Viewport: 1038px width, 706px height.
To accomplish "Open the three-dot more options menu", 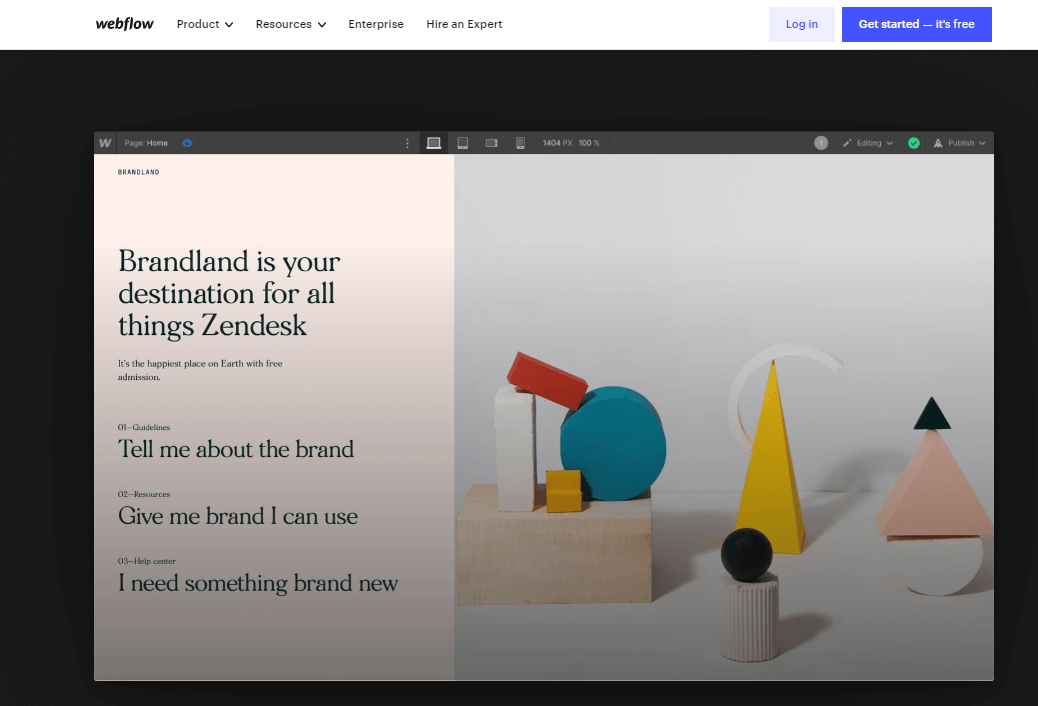I will (x=407, y=143).
